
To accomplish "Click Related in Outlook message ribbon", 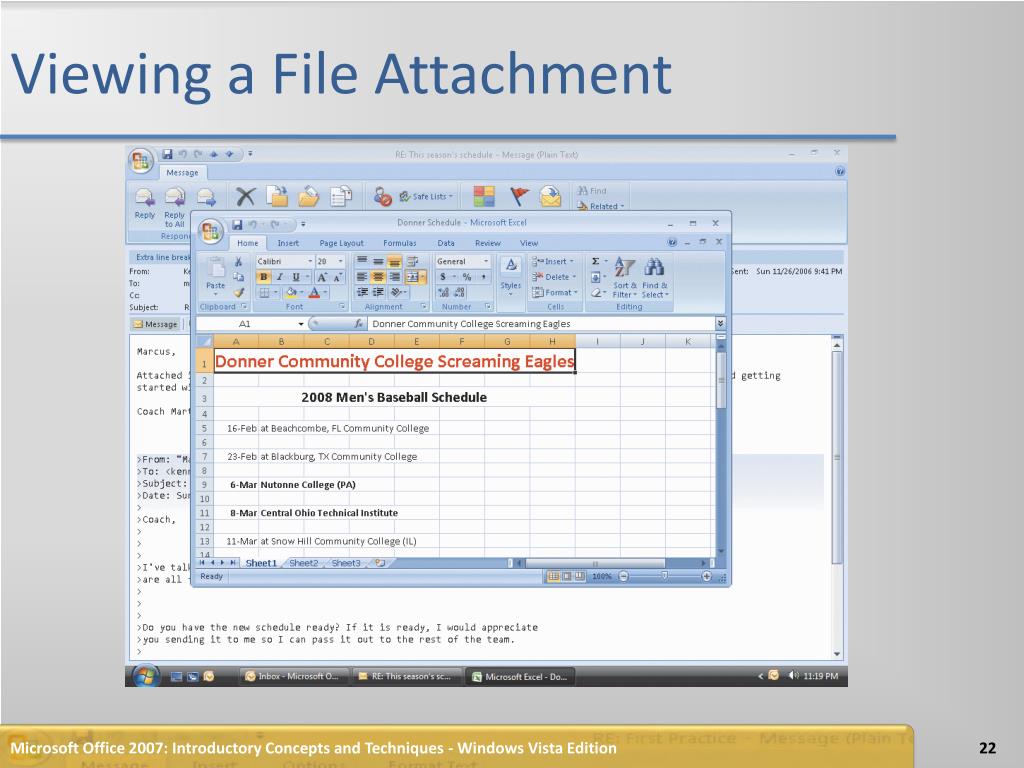I will tap(601, 206).
